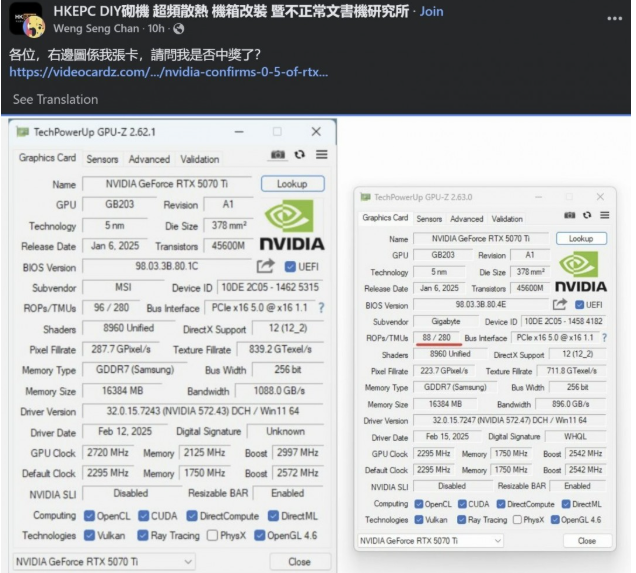Click refresh icon in GPU-Z 2.63.0 window
Screen dimensions: 636x573
(587, 215)
